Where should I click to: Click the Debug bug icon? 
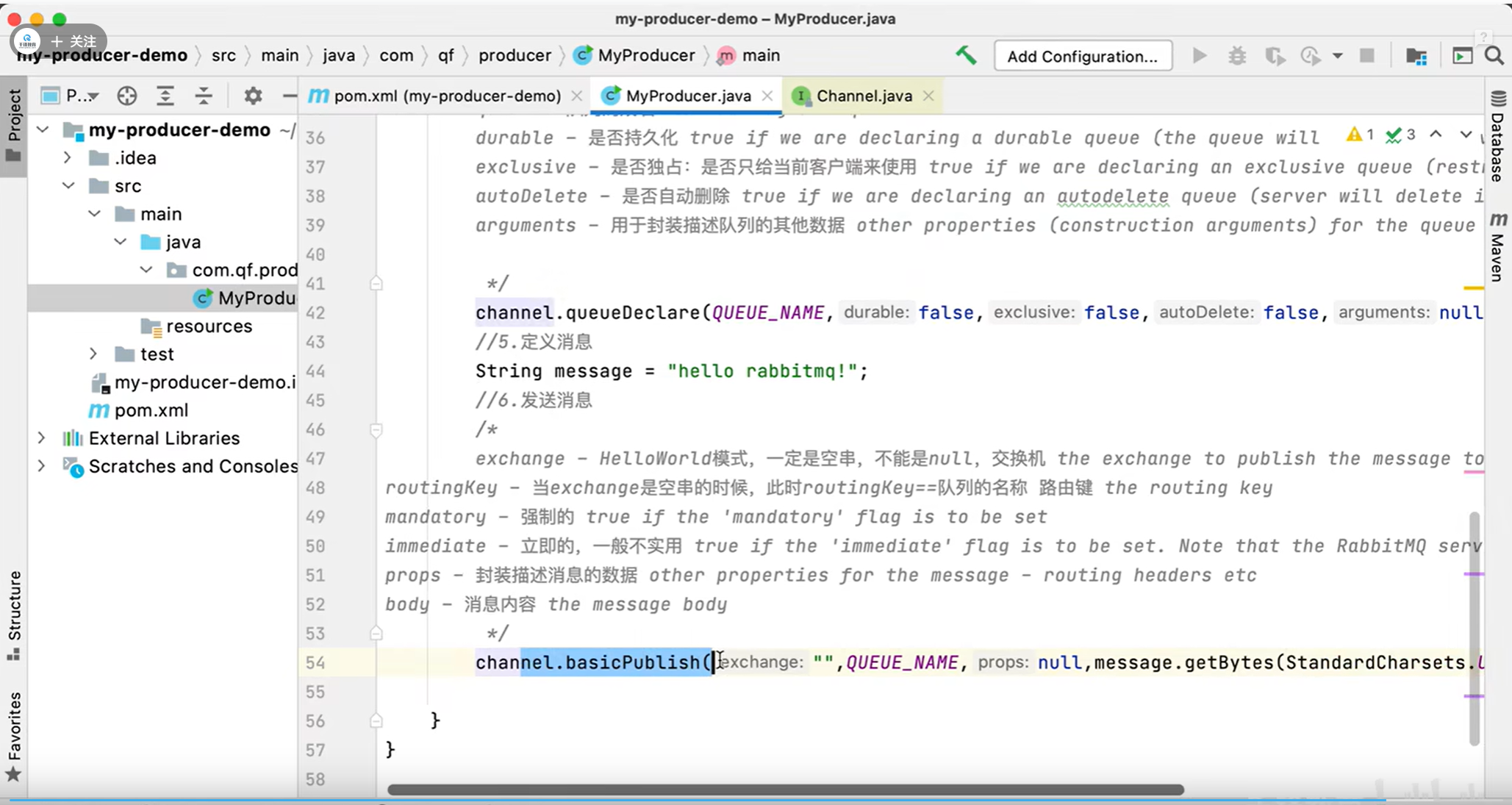(x=1237, y=56)
